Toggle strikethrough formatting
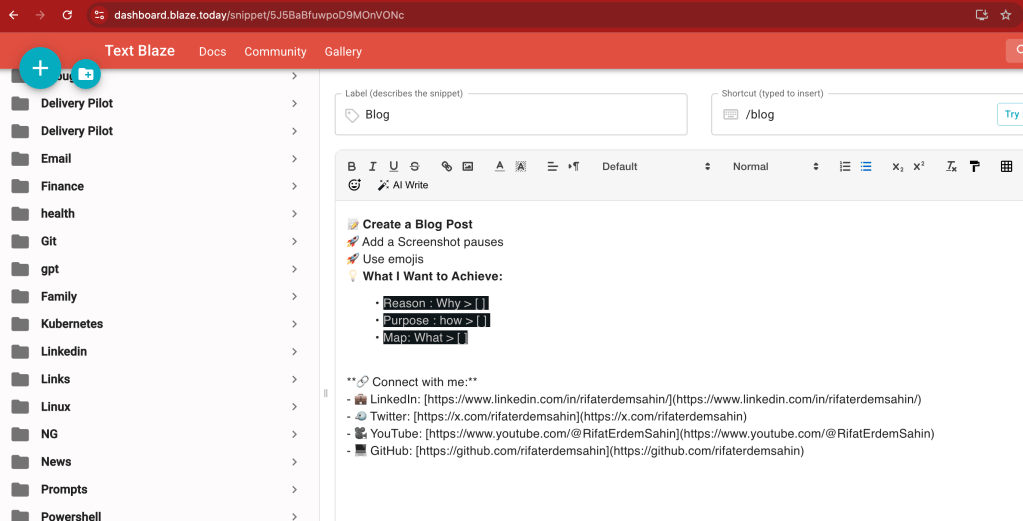Viewport: 1023px width, 521px height. 414,166
